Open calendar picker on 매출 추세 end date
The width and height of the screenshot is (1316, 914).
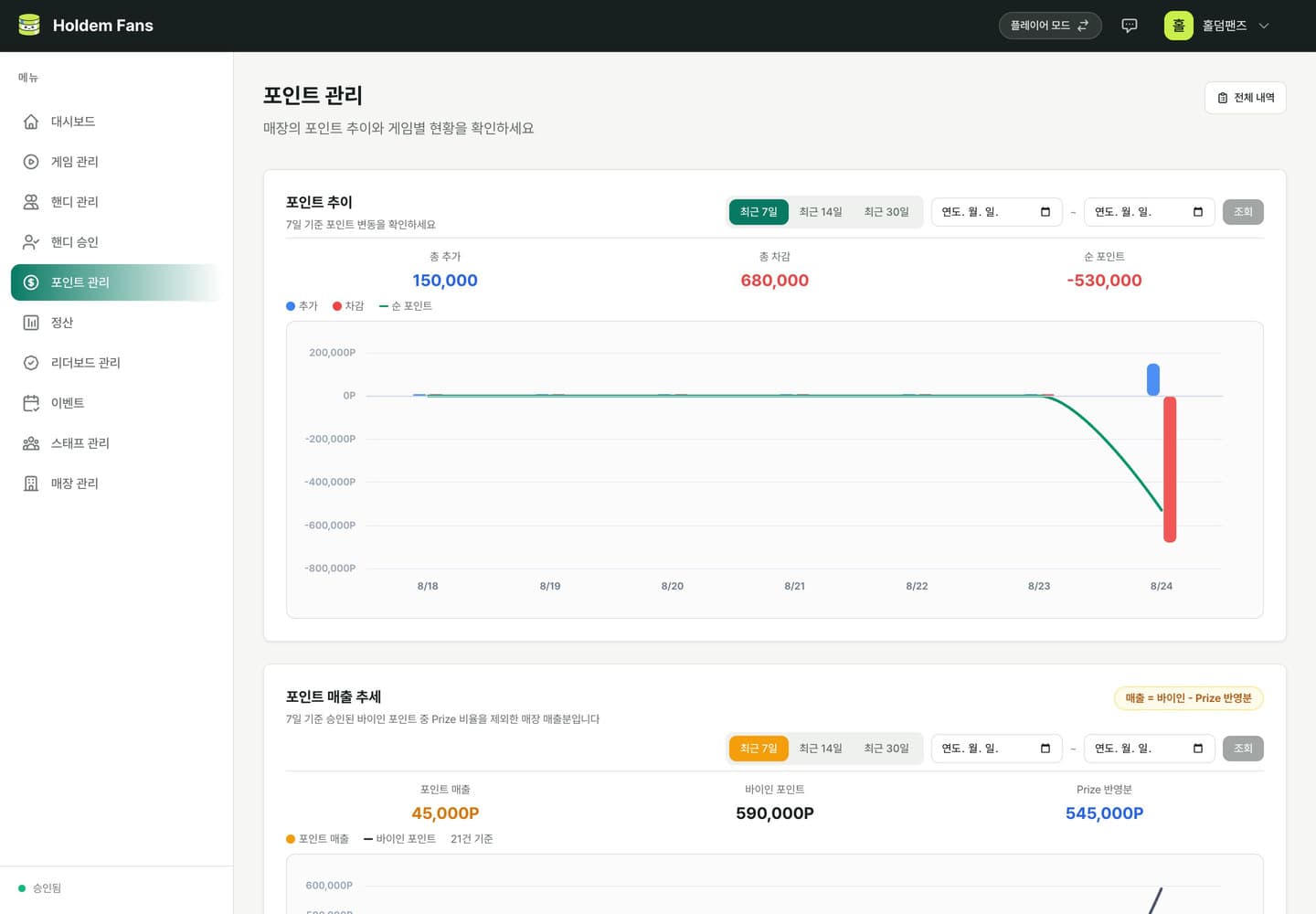[1198, 749]
